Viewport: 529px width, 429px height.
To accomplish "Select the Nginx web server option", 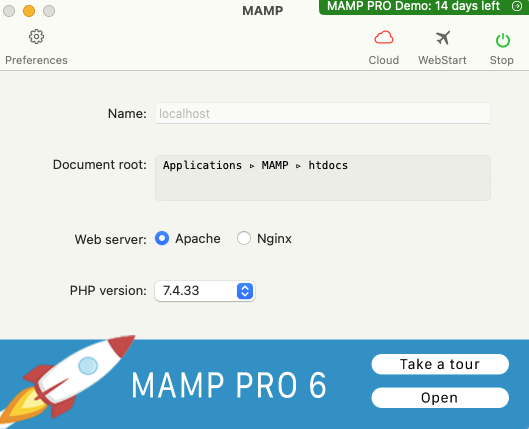I will [x=244, y=238].
